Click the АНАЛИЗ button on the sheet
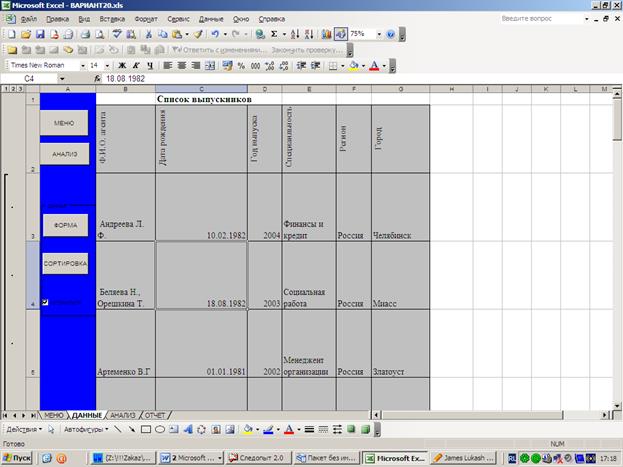 65,154
